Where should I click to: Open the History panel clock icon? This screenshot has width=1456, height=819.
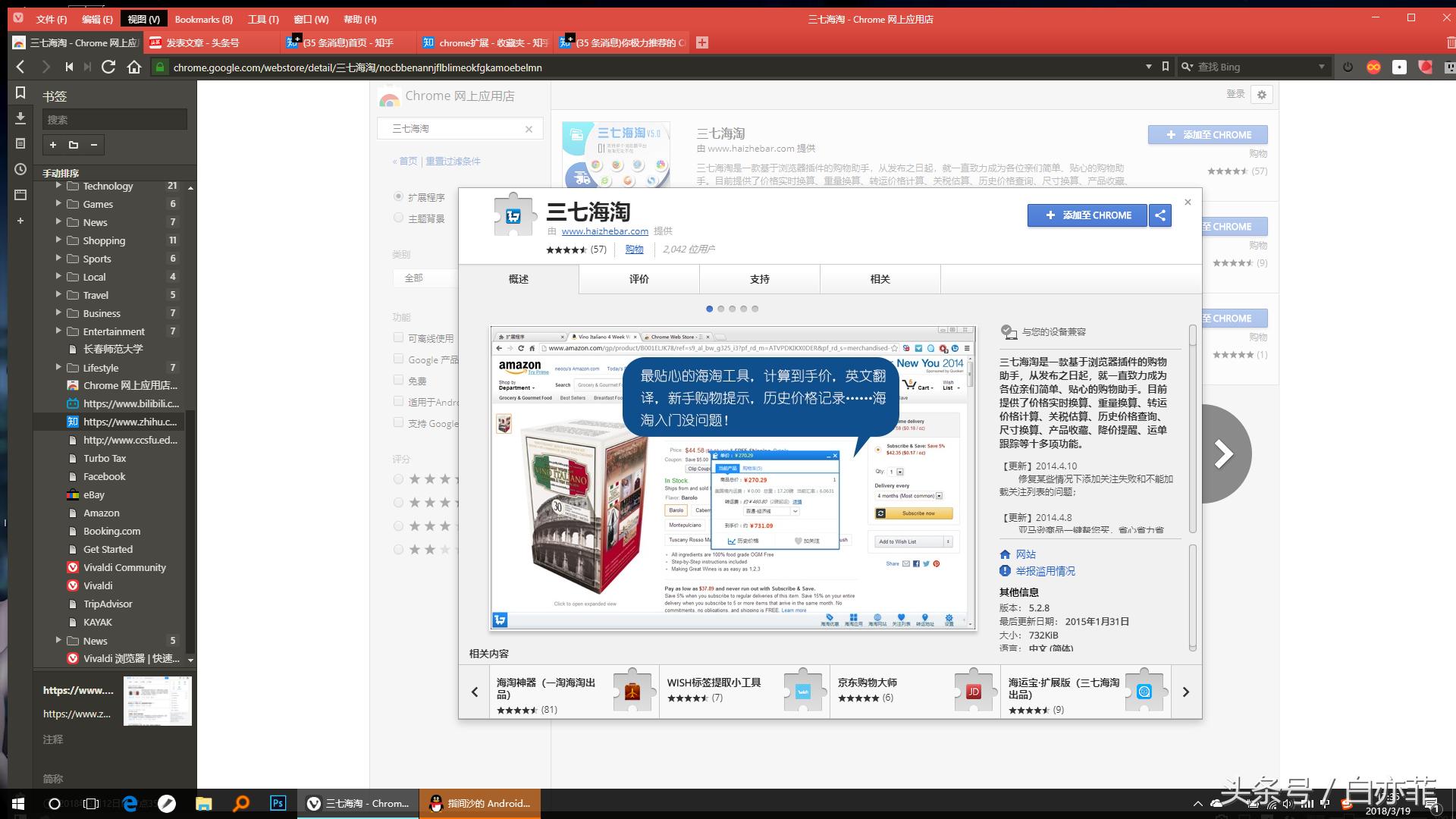(21, 168)
